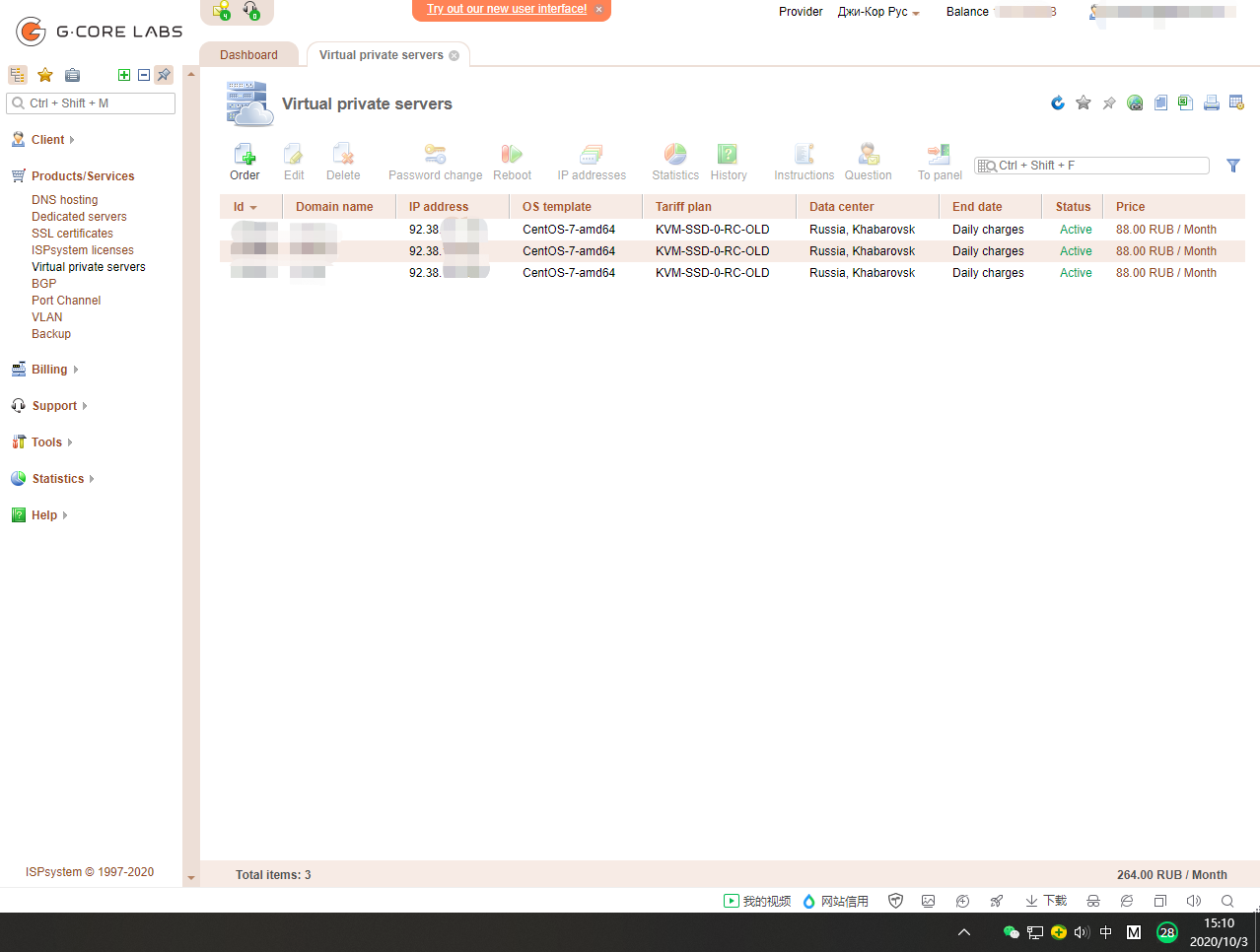
Task: Open the History toolbar icon
Action: coord(728,155)
